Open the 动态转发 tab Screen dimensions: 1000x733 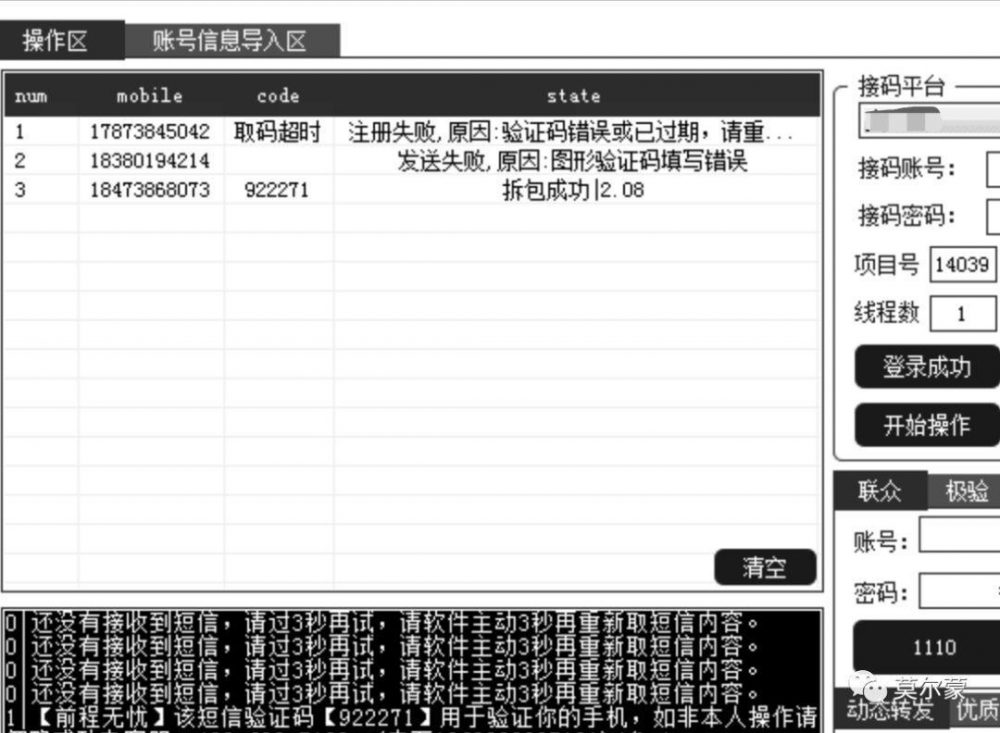point(888,710)
